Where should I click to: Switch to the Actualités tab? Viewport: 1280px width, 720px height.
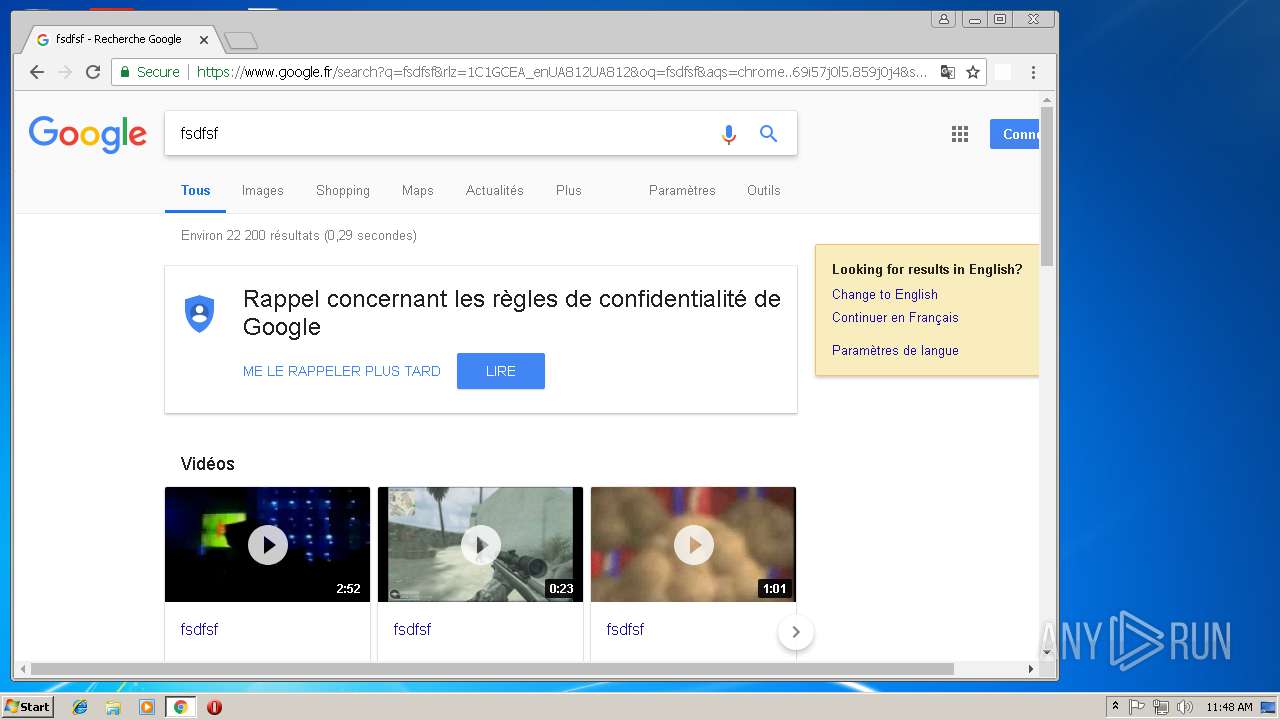[495, 190]
